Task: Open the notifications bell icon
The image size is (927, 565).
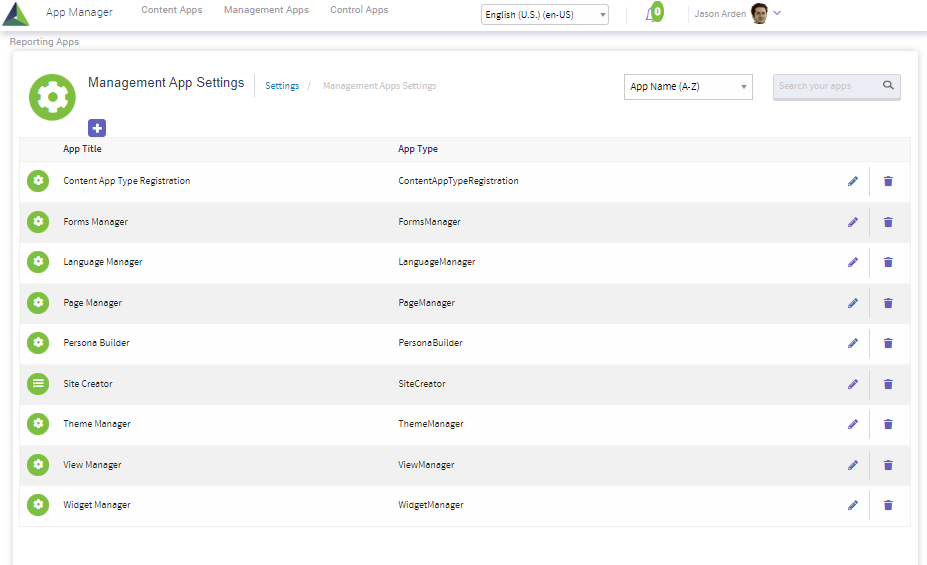Action: pos(652,14)
